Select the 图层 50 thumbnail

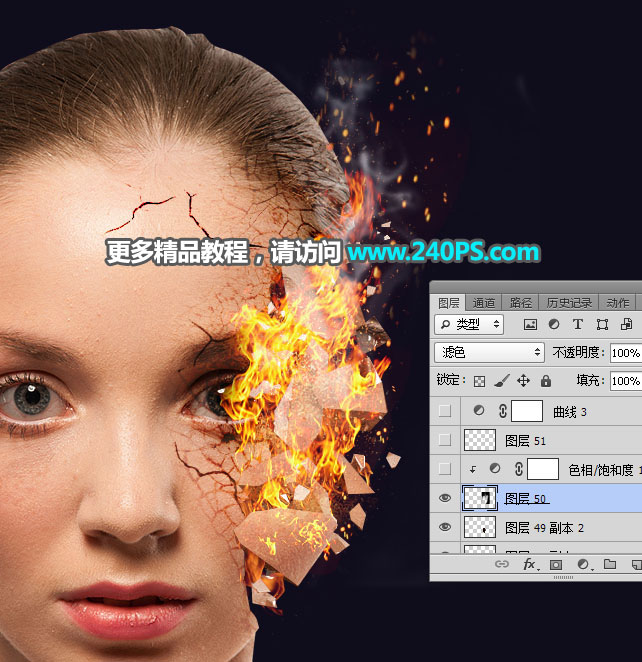[x=479, y=498]
